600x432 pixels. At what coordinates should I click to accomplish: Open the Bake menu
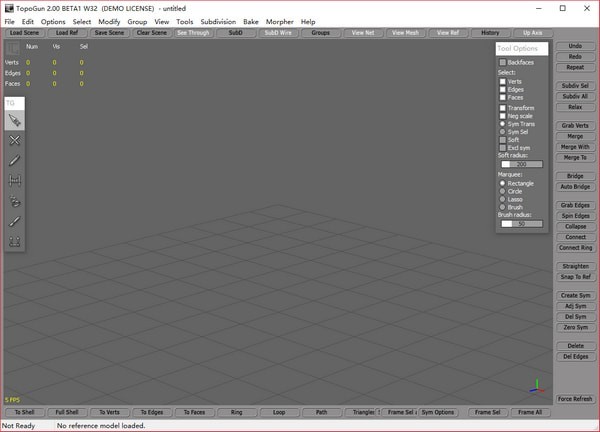point(250,21)
